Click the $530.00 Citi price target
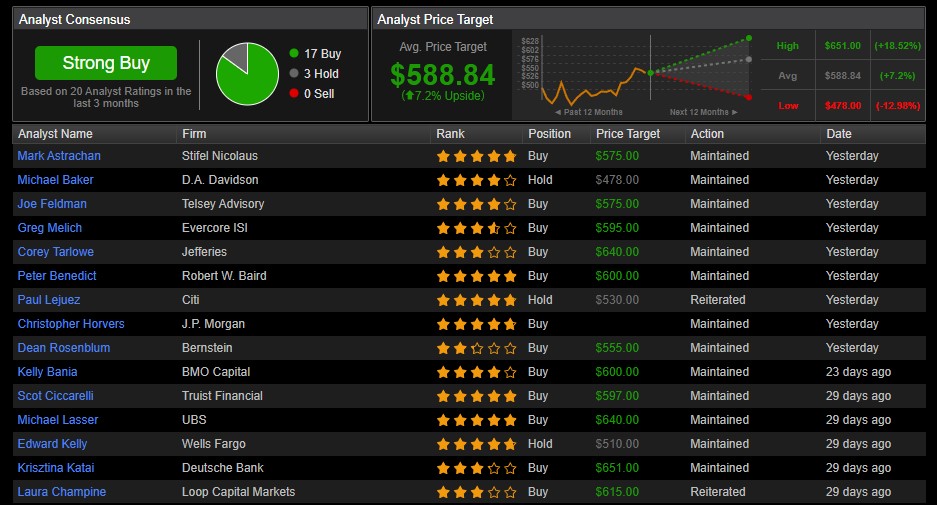The height and width of the screenshot is (505, 937). click(617, 300)
